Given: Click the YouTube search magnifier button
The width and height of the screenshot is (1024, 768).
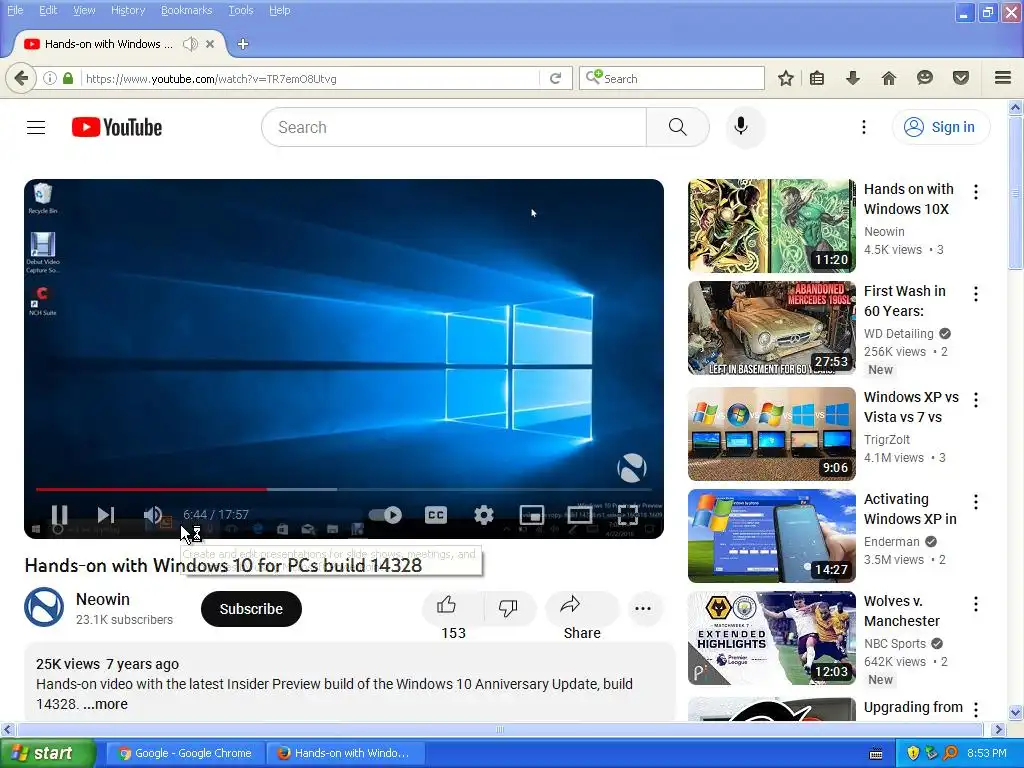Looking at the screenshot, I should tap(678, 127).
